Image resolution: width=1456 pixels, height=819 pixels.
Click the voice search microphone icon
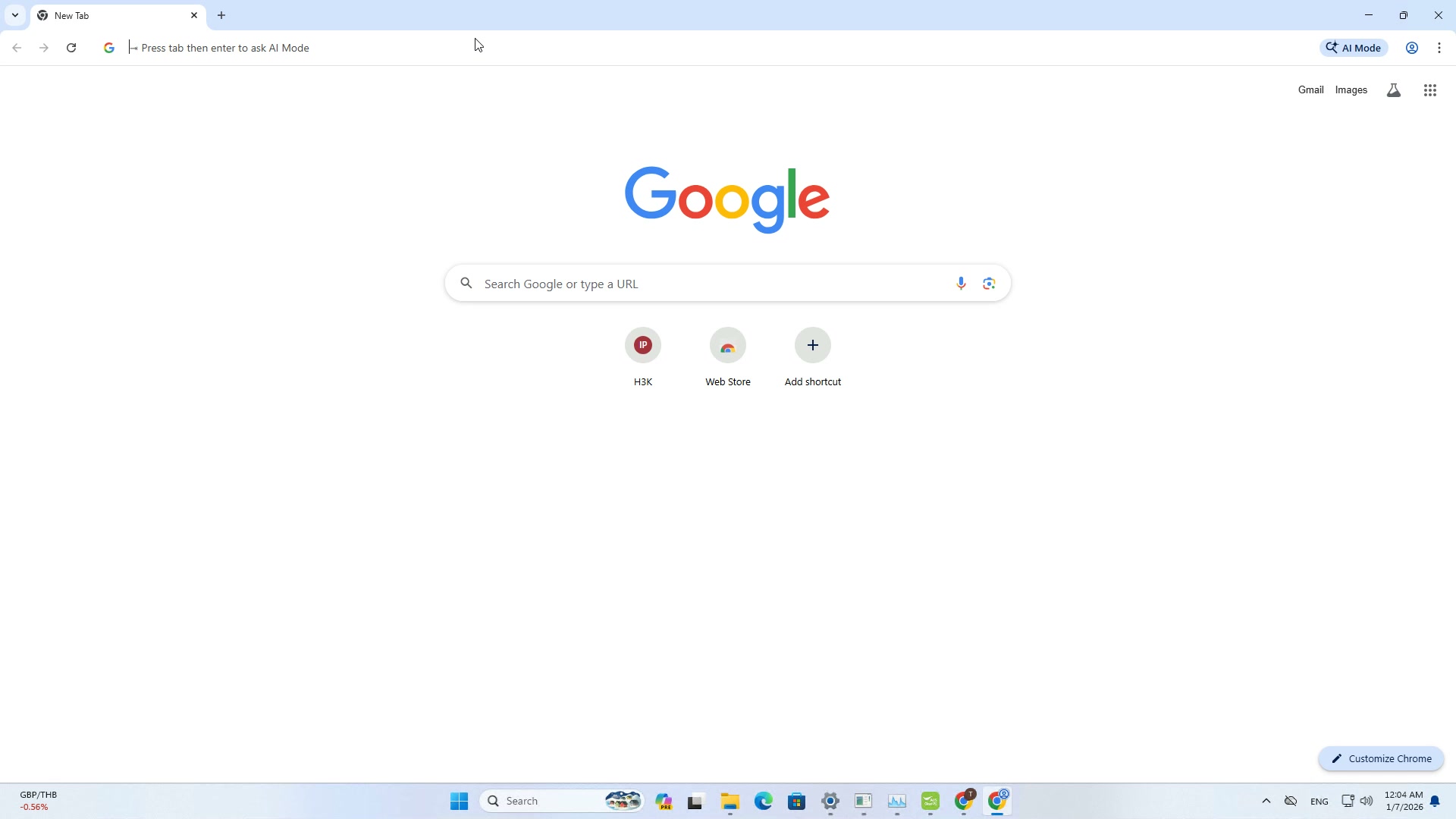point(961,284)
